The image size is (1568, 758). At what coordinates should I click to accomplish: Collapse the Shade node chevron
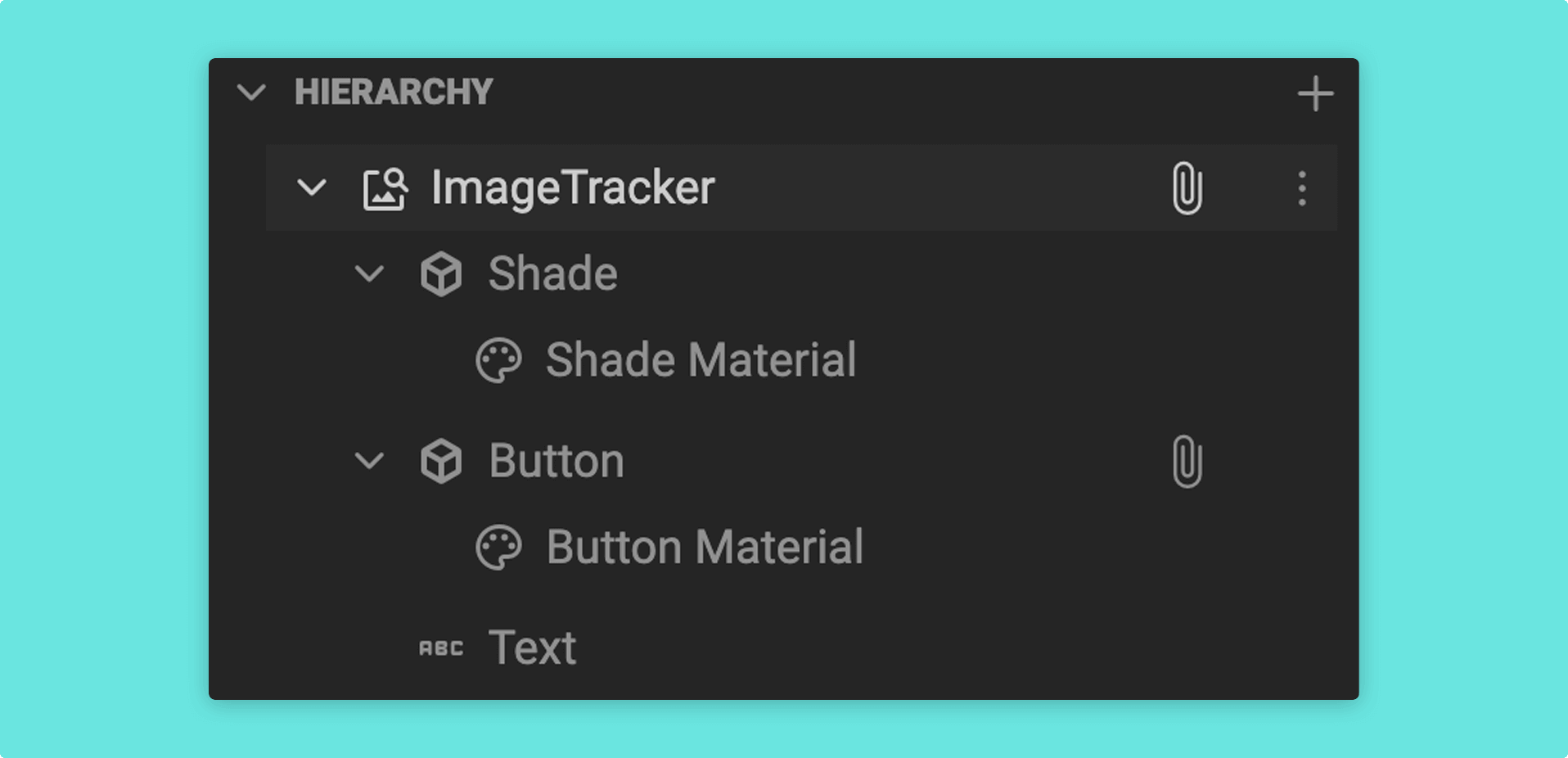coord(369,273)
